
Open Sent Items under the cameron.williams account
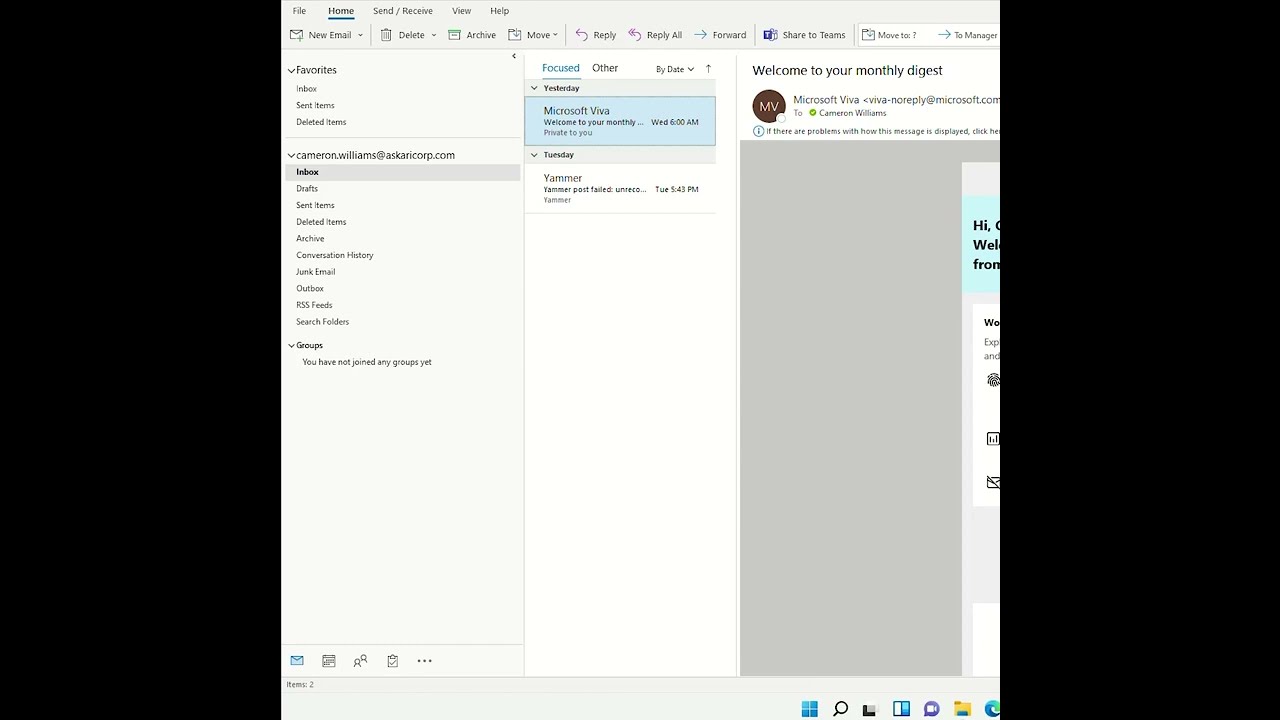point(315,205)
